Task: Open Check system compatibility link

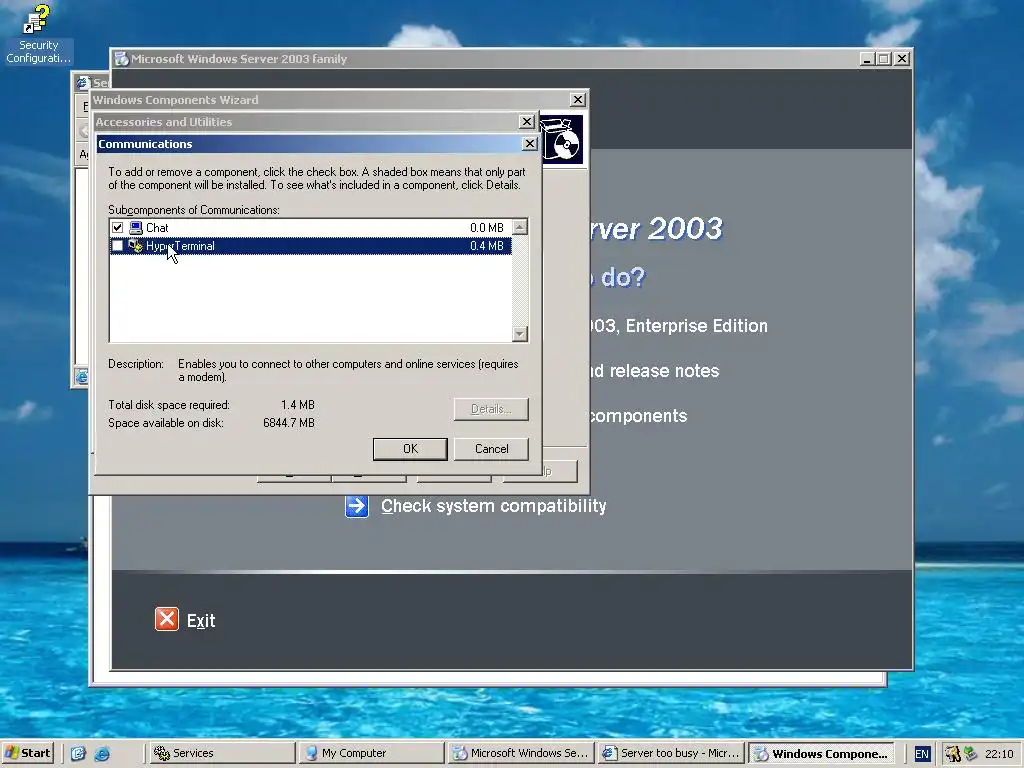Action: tap(494, 506)
